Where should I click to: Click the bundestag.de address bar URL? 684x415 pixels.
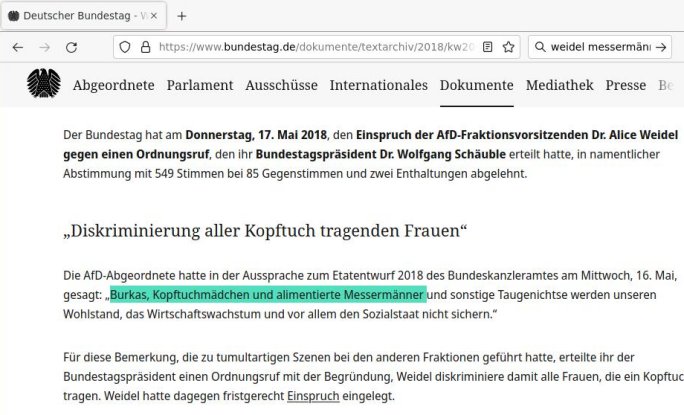[x=316, y=47]
